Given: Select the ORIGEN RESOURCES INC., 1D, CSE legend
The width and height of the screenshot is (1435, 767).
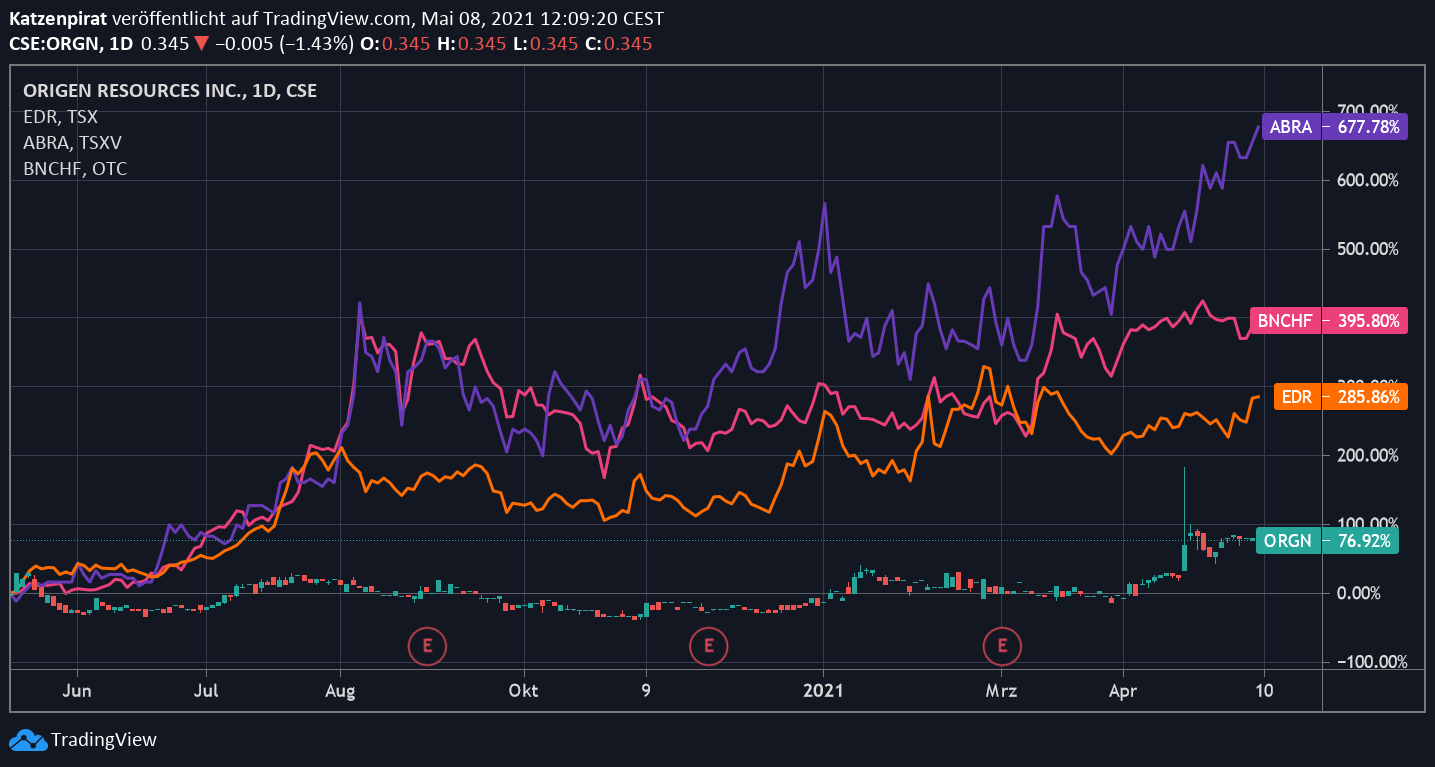Looking at the screenshot, I should [170, 90].
